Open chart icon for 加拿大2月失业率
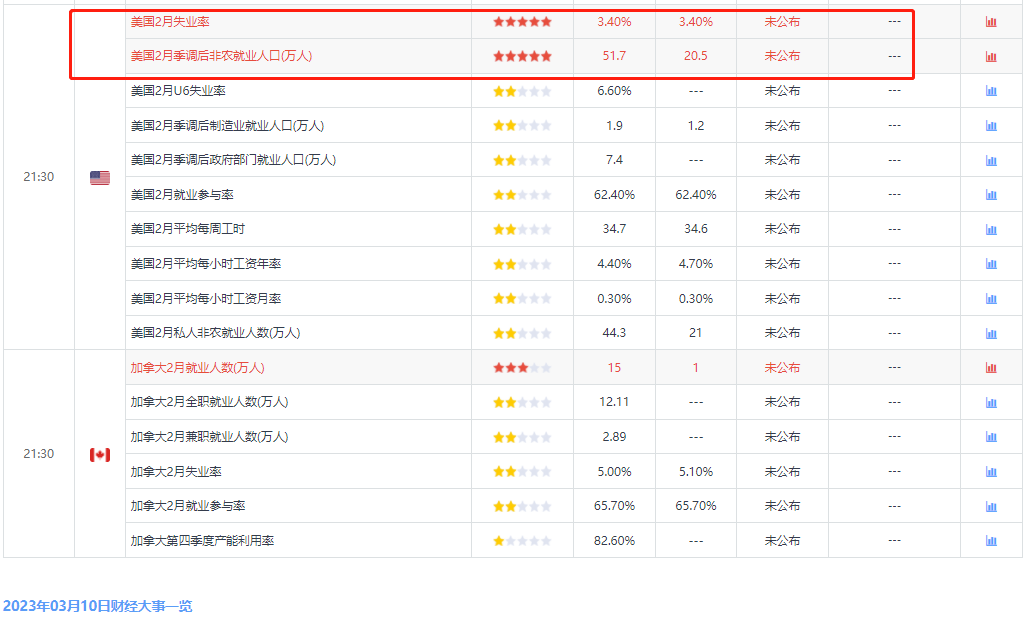 [x=991, y=471]
